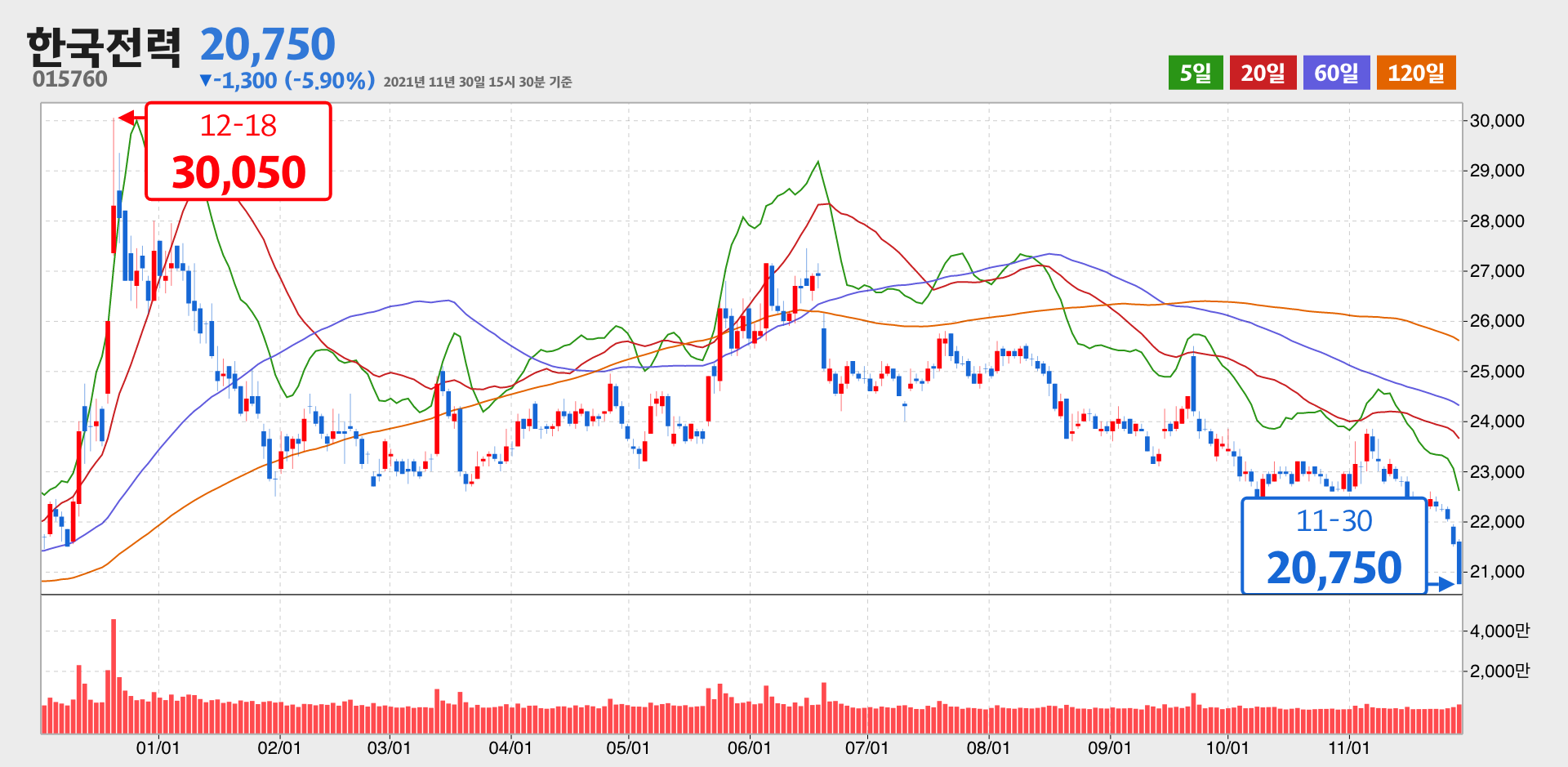Image resolution: width=1568 pixels, height=767 pixels.
Task: Click the change value -1,300 (-5.90%)
Action: (x=287, y=80)
